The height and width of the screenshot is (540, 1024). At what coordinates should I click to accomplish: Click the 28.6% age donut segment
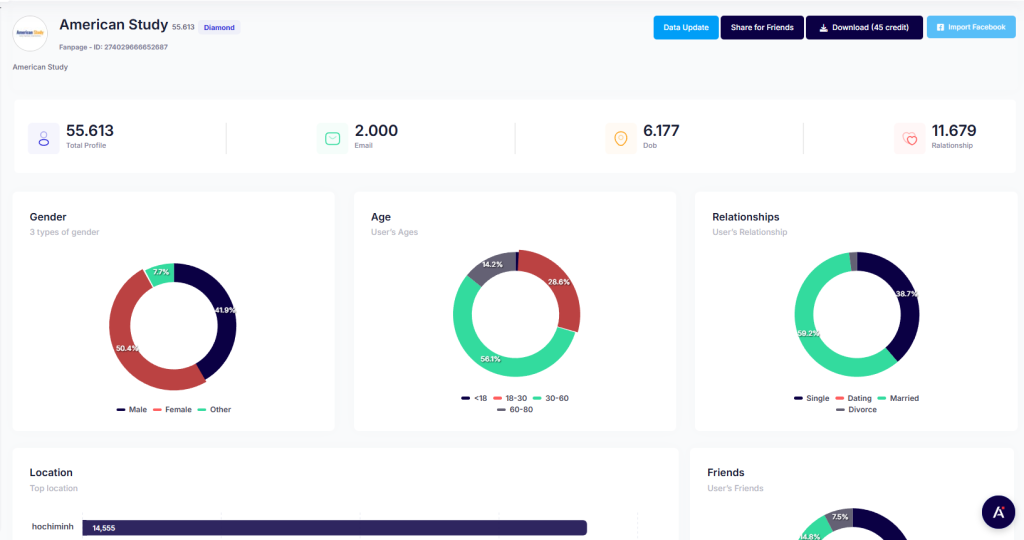click(559, 283)
